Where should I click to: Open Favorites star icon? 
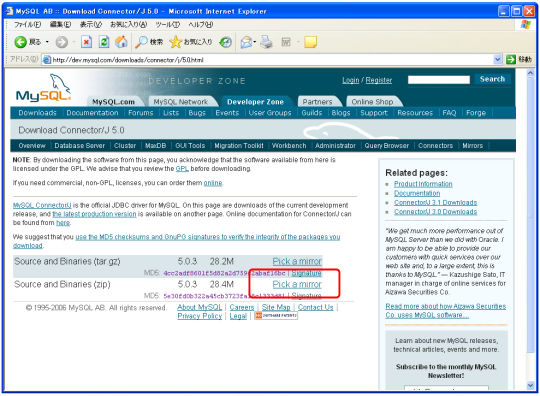175,42
